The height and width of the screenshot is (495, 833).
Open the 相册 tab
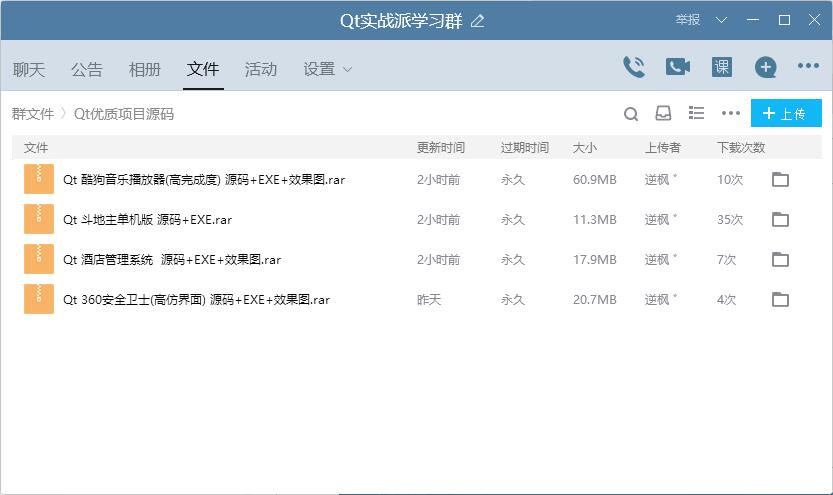pyautogui.click(x=144, y=69)
